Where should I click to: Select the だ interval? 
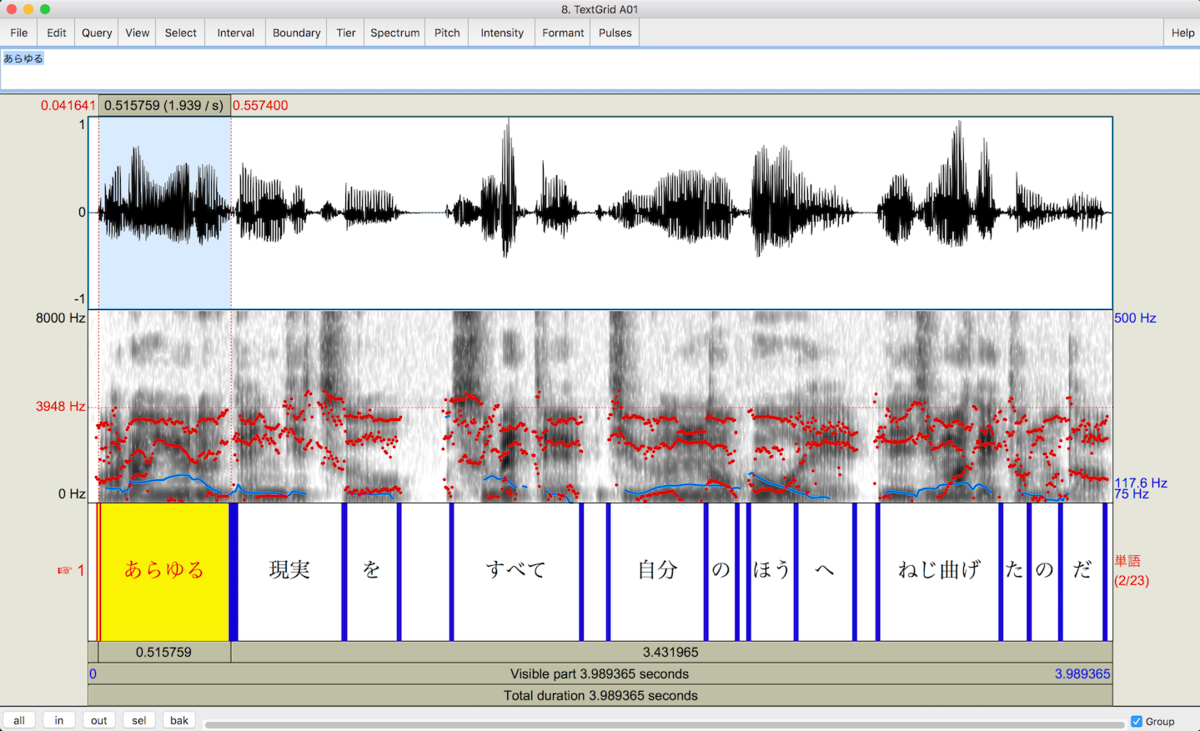[x=1082, y=571]
